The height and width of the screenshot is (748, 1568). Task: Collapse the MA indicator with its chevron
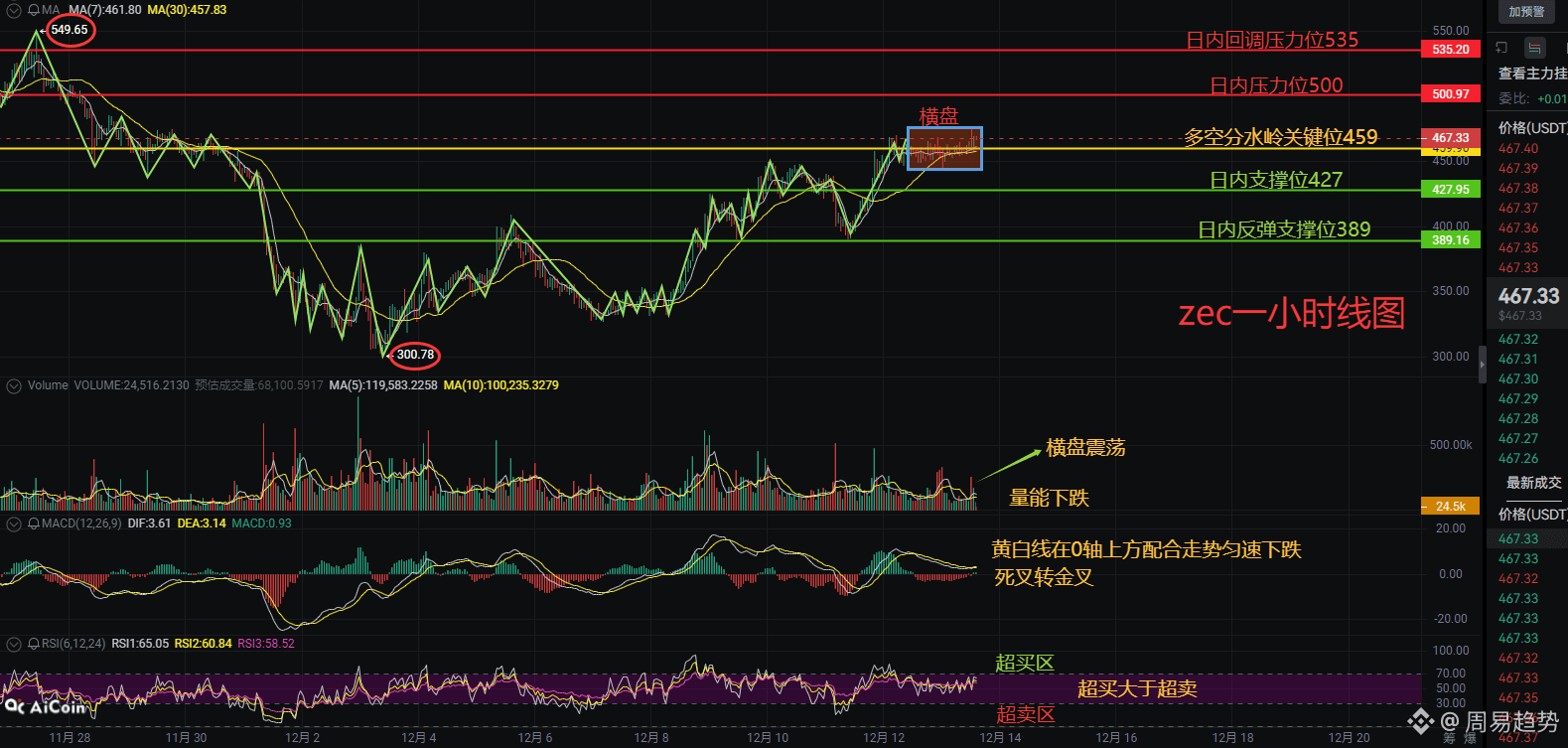pos(14,10)
